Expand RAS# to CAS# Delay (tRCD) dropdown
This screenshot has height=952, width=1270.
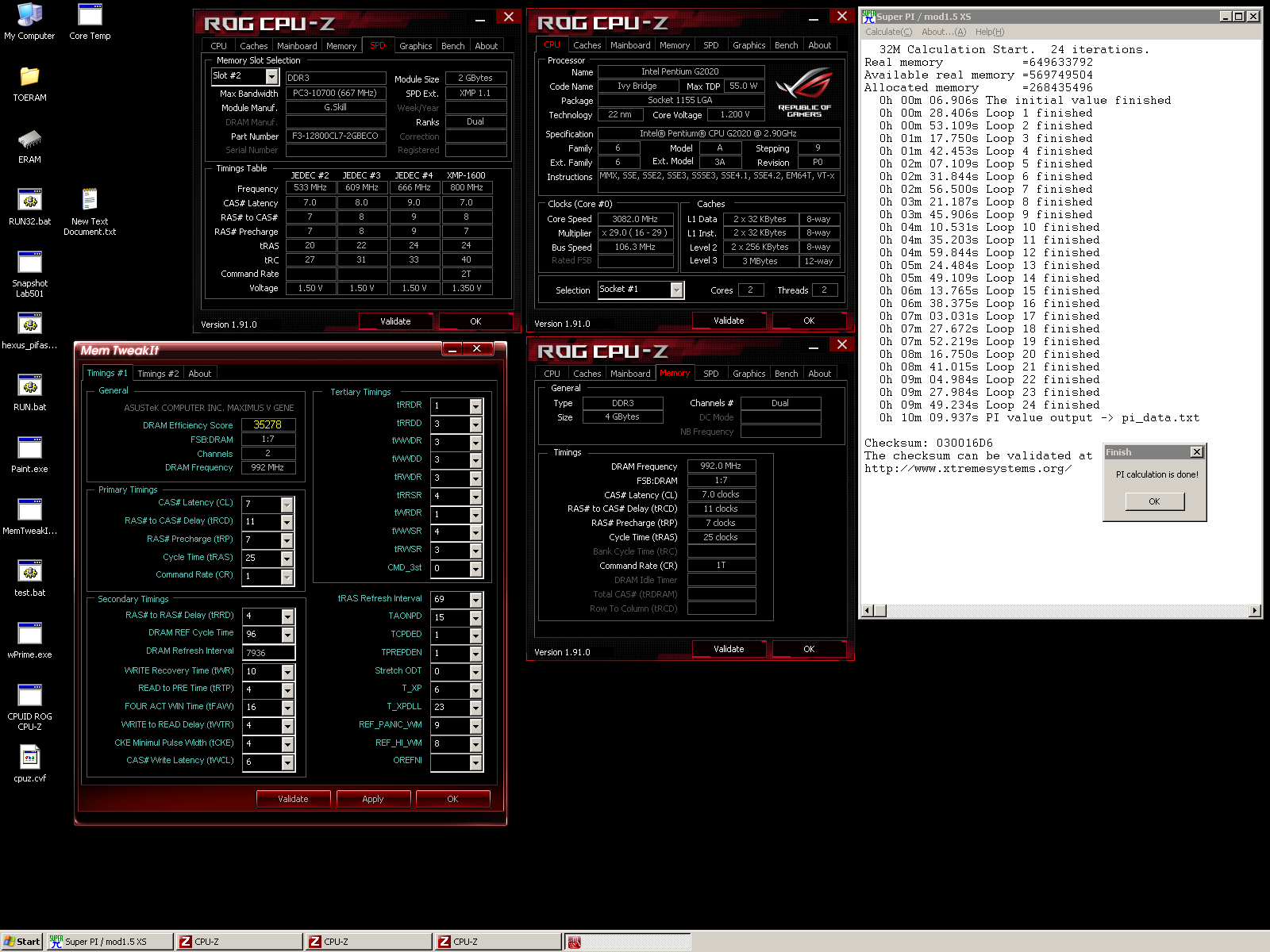pos(287,522)
